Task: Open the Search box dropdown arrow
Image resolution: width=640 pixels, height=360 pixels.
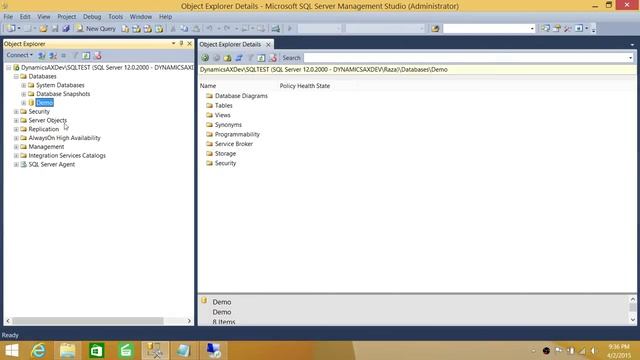Action: [x=631, y=58]
